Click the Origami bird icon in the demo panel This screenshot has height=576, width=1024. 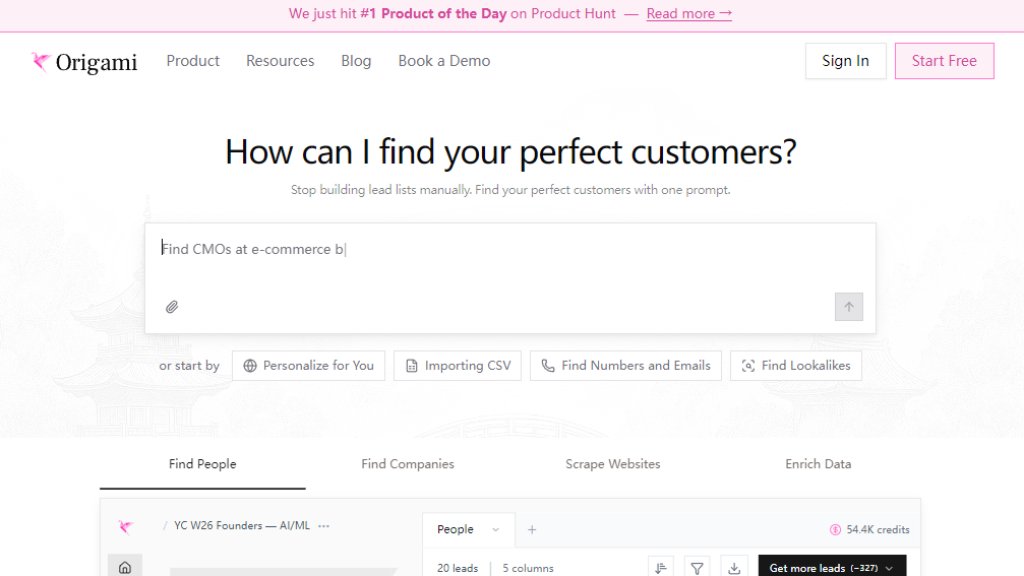coord(125,526)
